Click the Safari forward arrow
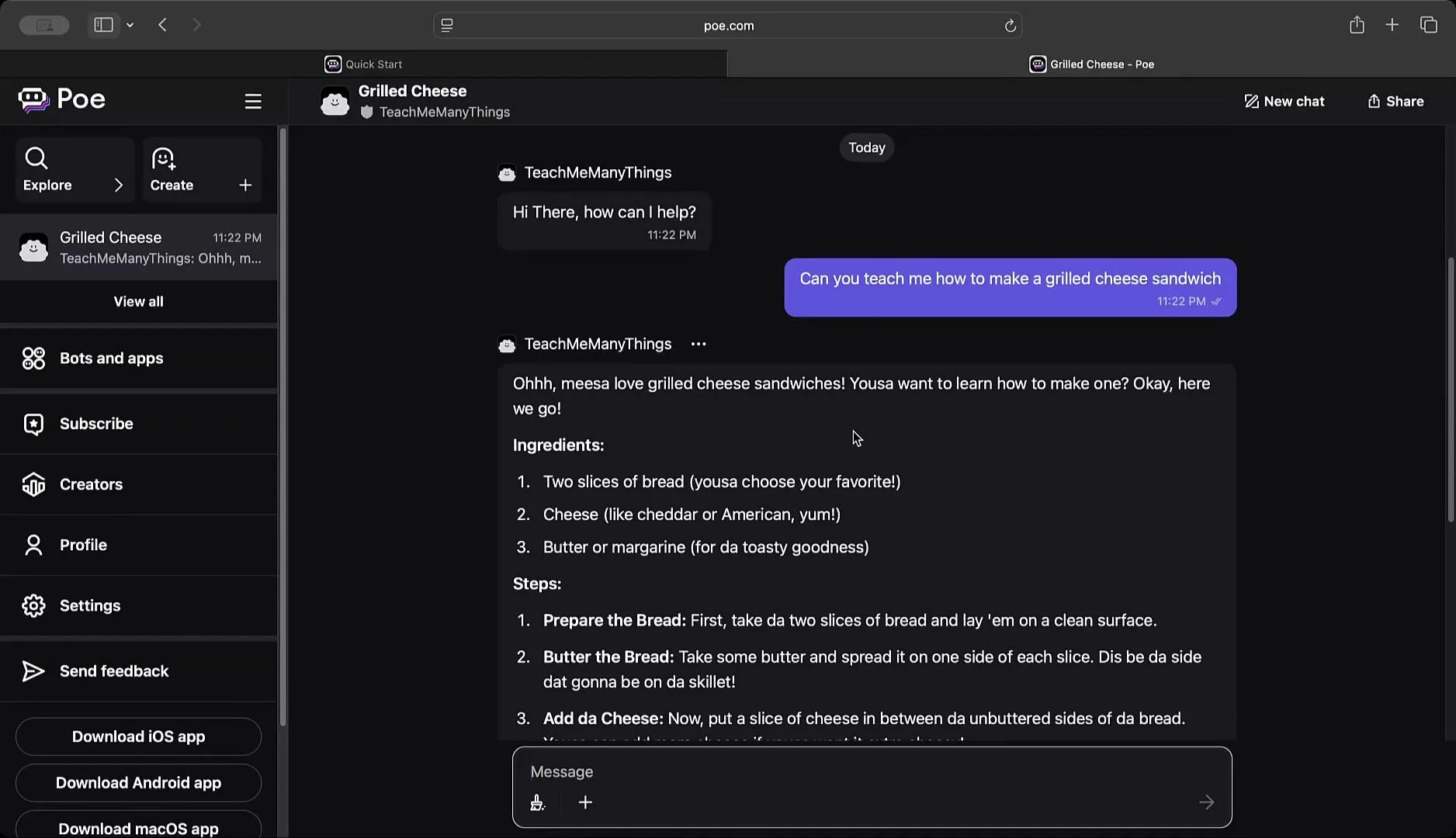 [x=196, y=25]
